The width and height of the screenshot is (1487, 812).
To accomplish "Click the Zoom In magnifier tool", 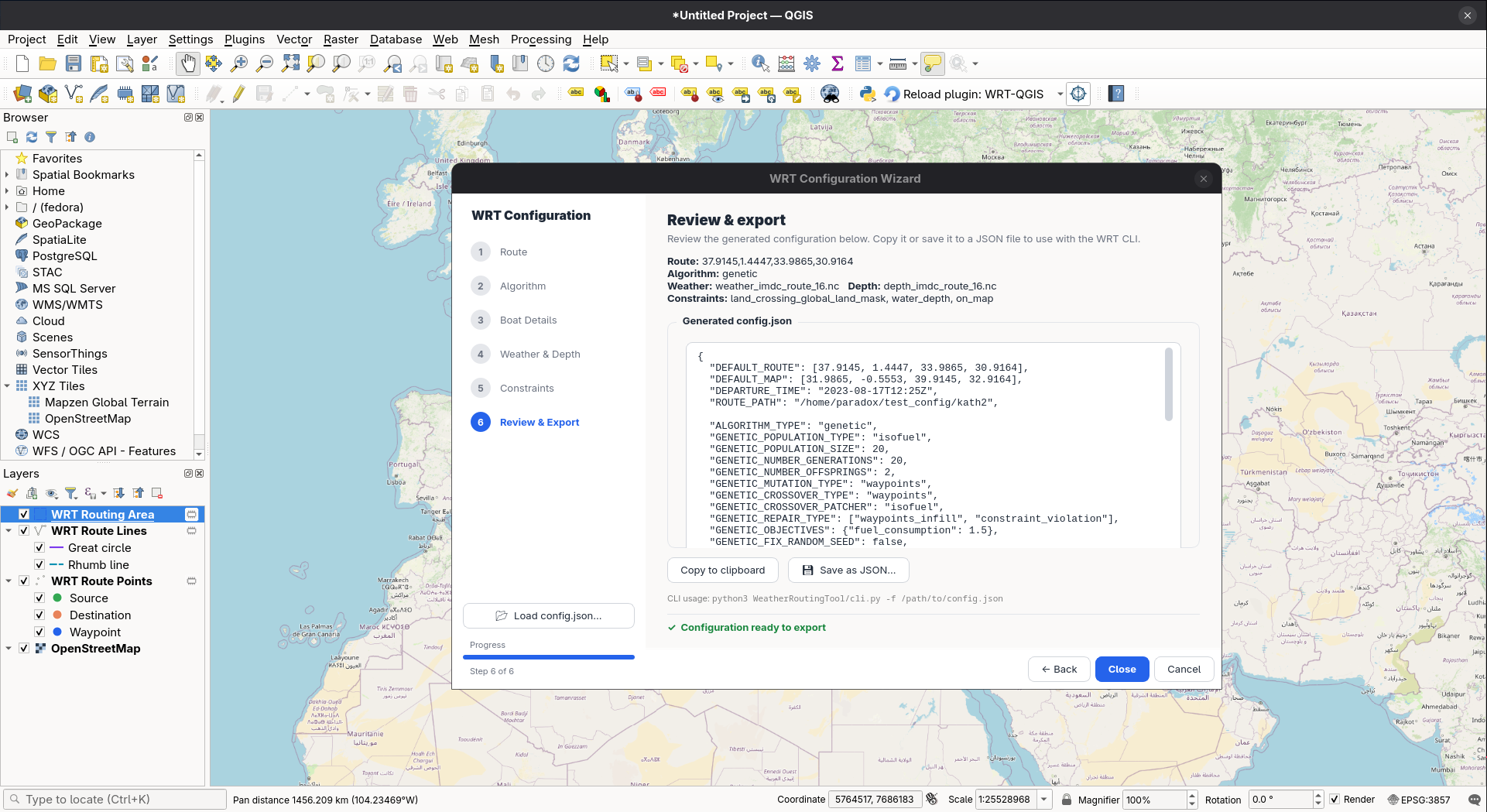I will click(x=239, y=63).
